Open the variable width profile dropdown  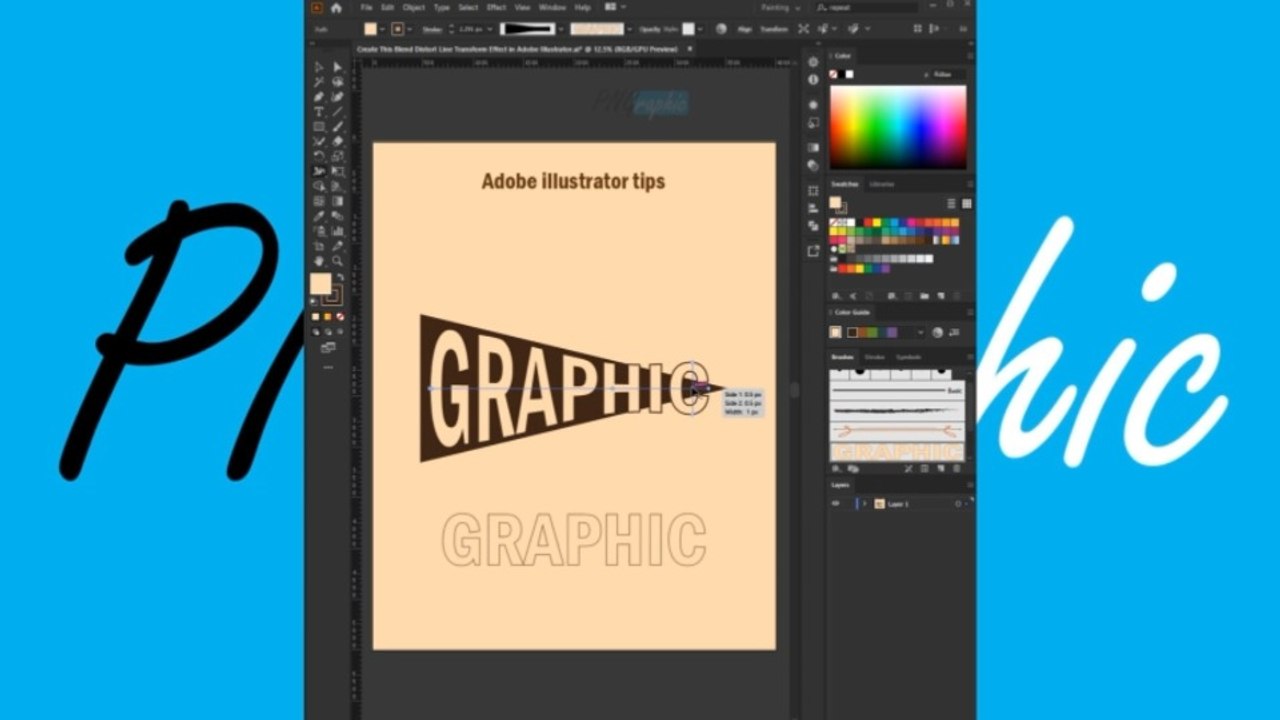pyautogui.click(x=563, y=29)
